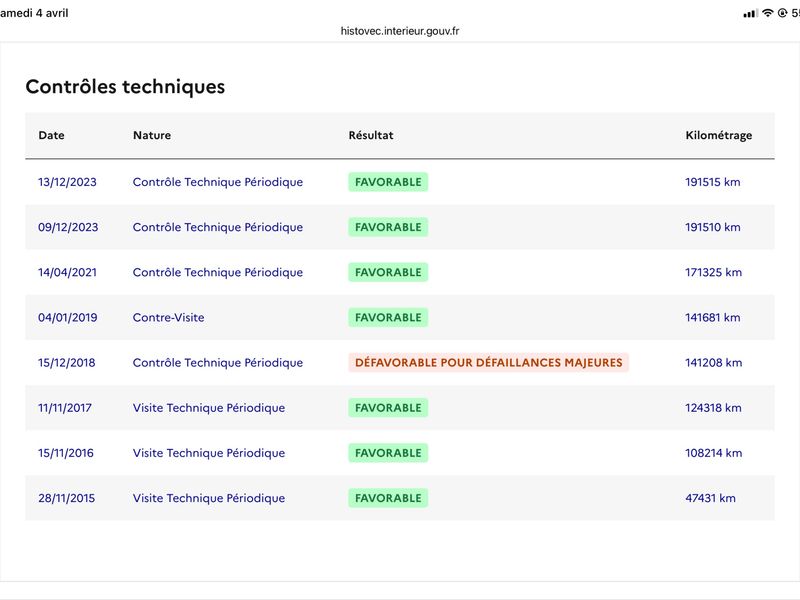The height and width of the screenshot is (600, 800).
Task: Select the Contre-Visite entry
Action: point(169,317)
